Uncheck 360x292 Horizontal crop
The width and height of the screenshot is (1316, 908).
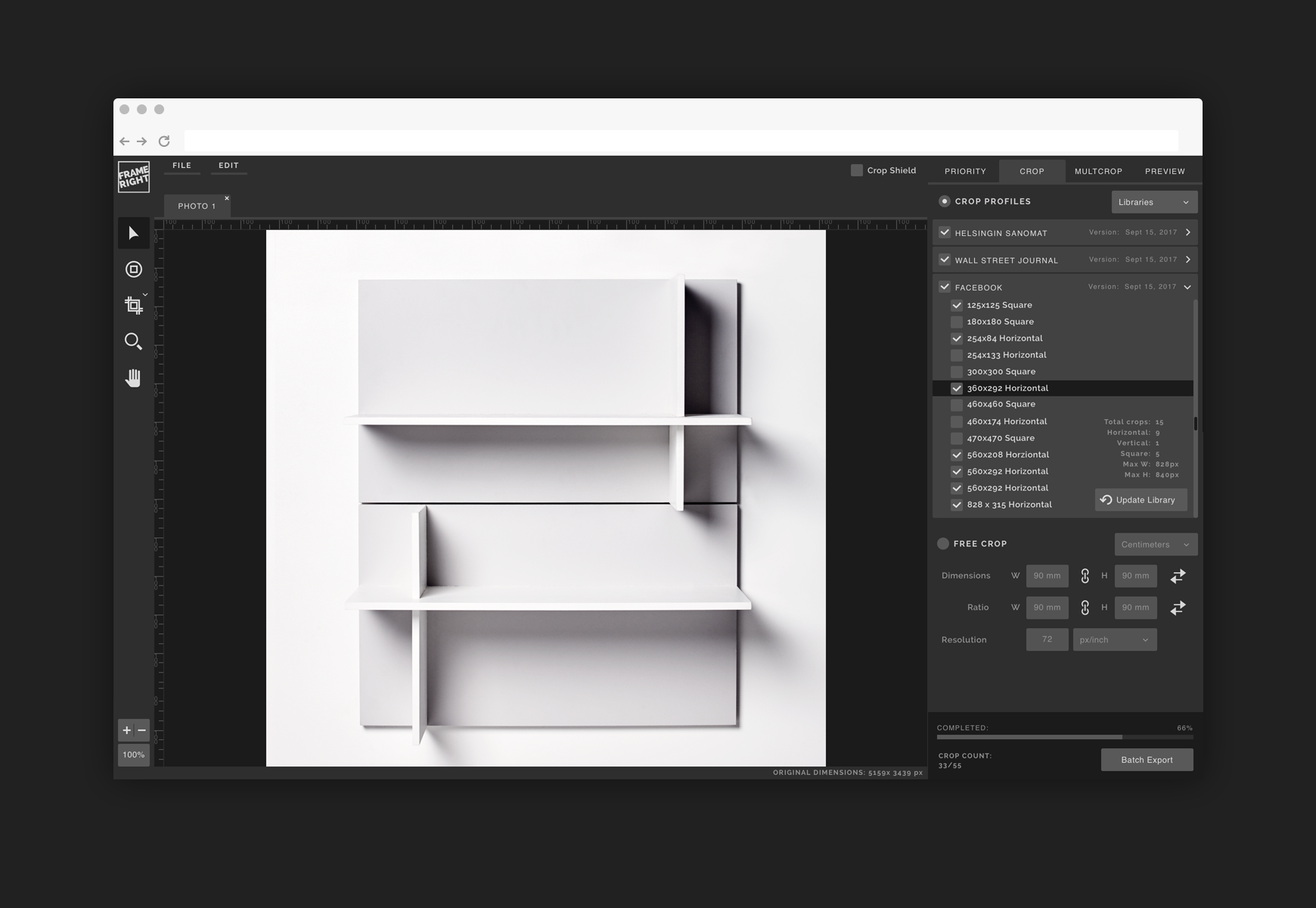point(957,388)
